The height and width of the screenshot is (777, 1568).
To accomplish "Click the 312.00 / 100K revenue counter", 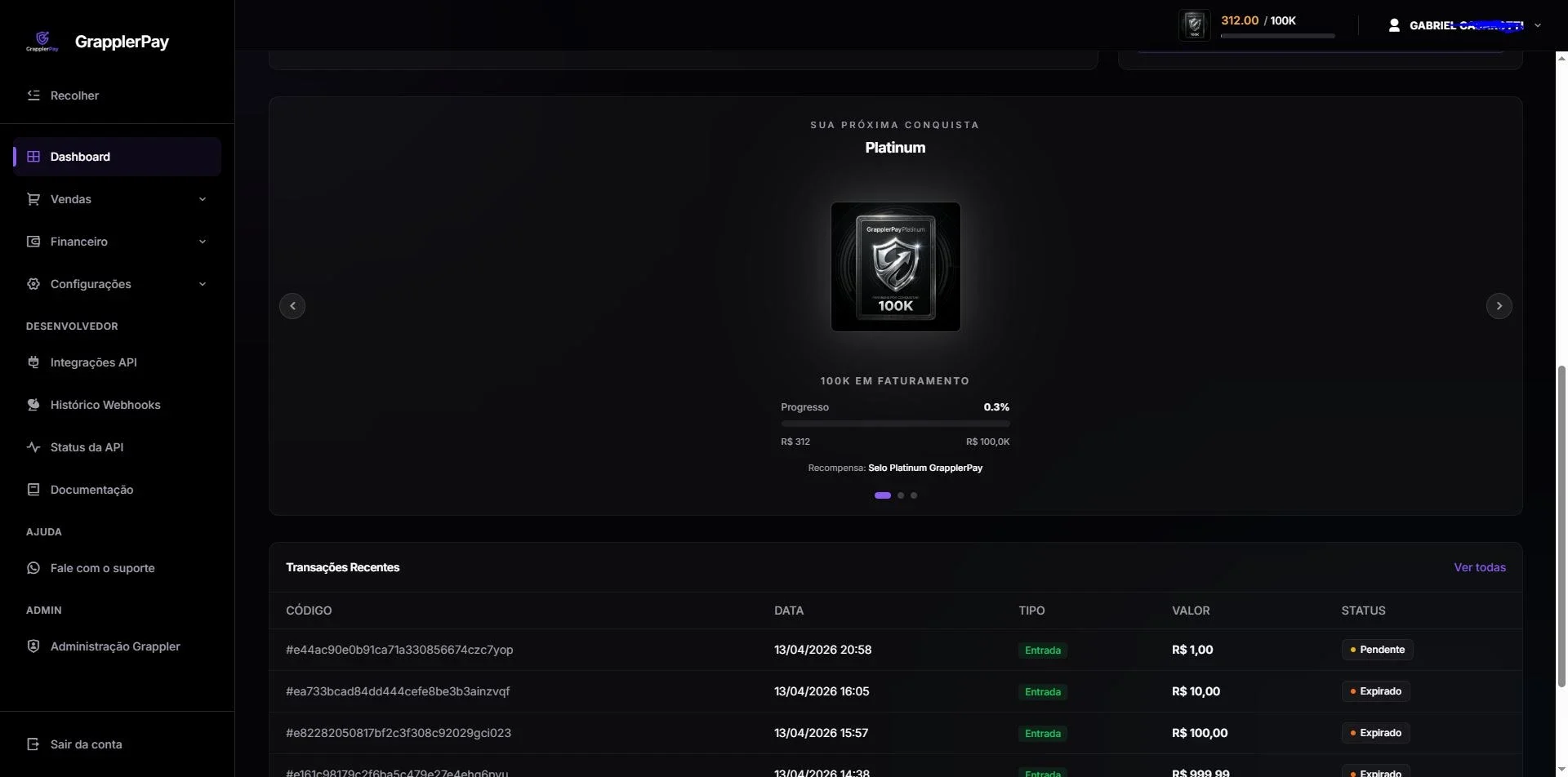I will (x=1258, y=20).
